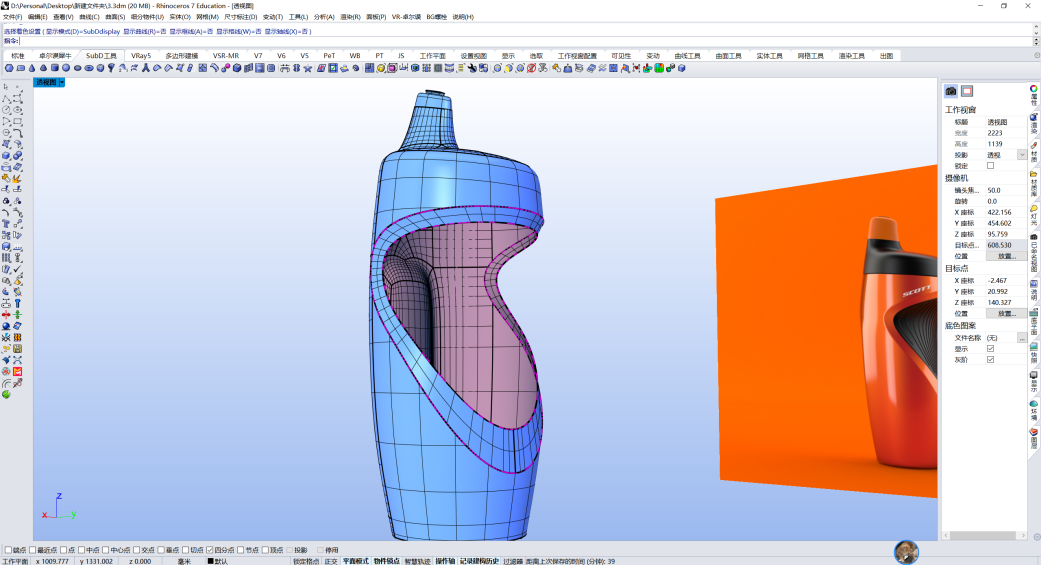Switch to the VRay5 toolbar tab
The width and height of the screenshot is (1041, 565).
click(x=141, y=56)
